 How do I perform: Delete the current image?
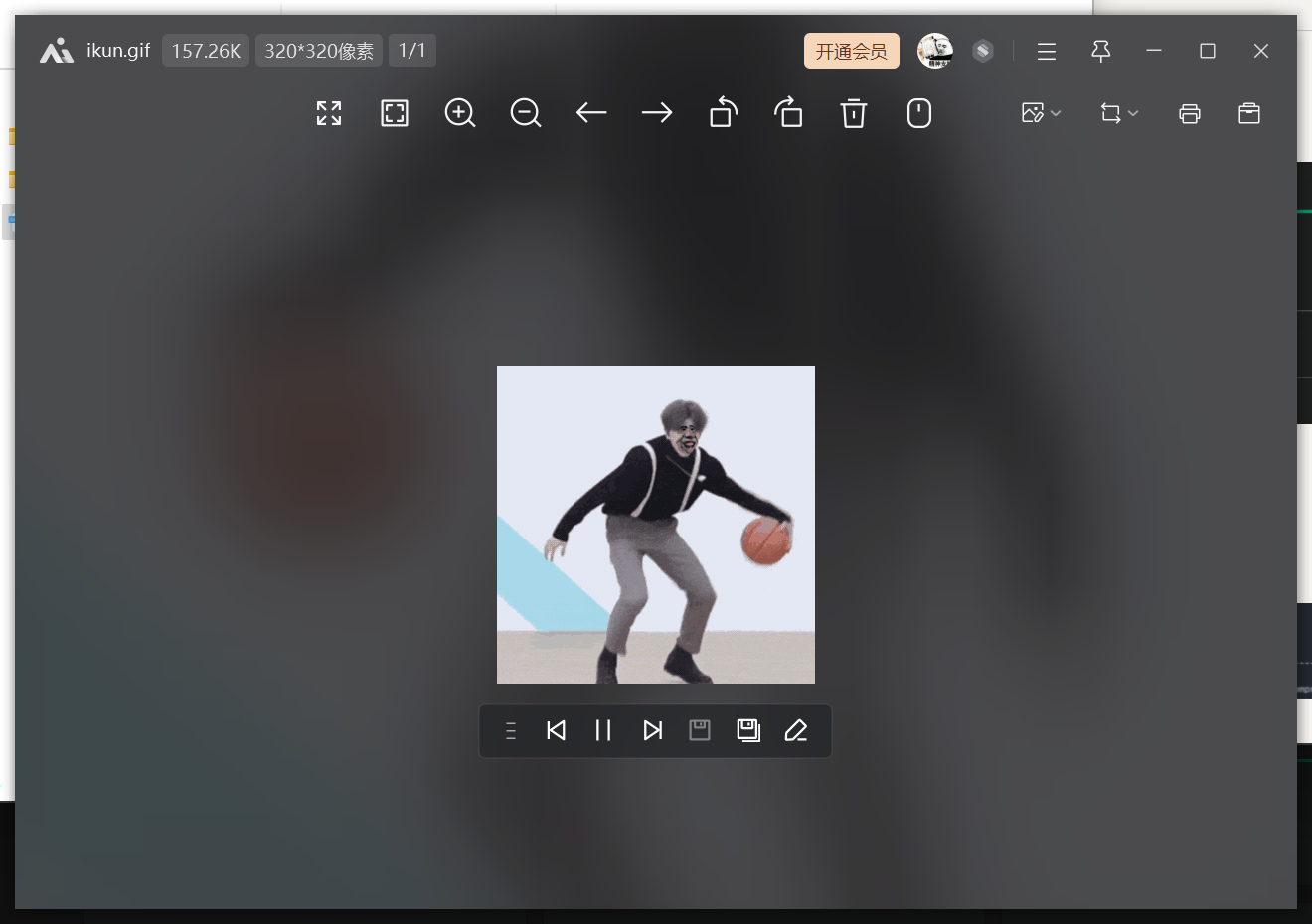(x=854, y=113)
